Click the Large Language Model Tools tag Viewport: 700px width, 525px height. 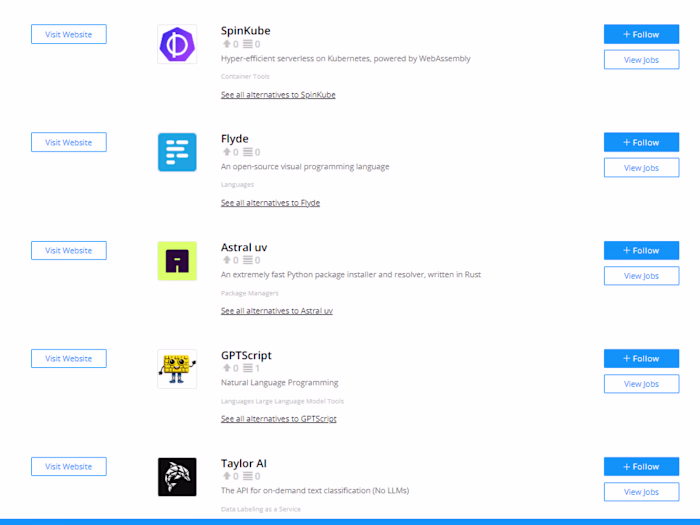(x=300, y=401)
